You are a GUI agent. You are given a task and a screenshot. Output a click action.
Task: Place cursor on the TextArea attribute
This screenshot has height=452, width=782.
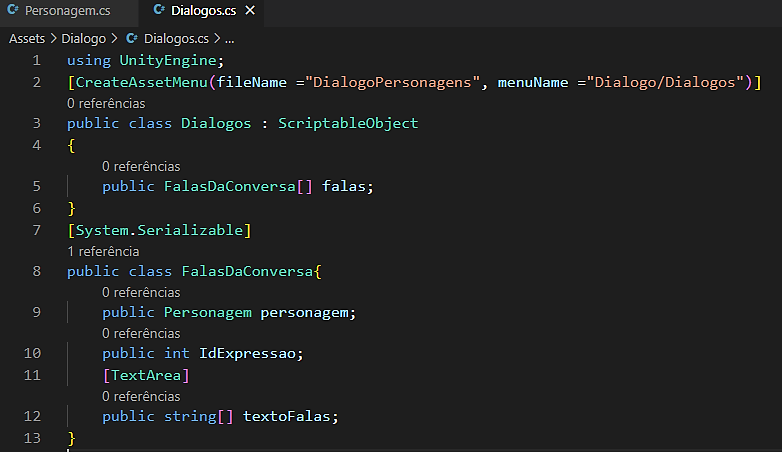coord(145,375)
